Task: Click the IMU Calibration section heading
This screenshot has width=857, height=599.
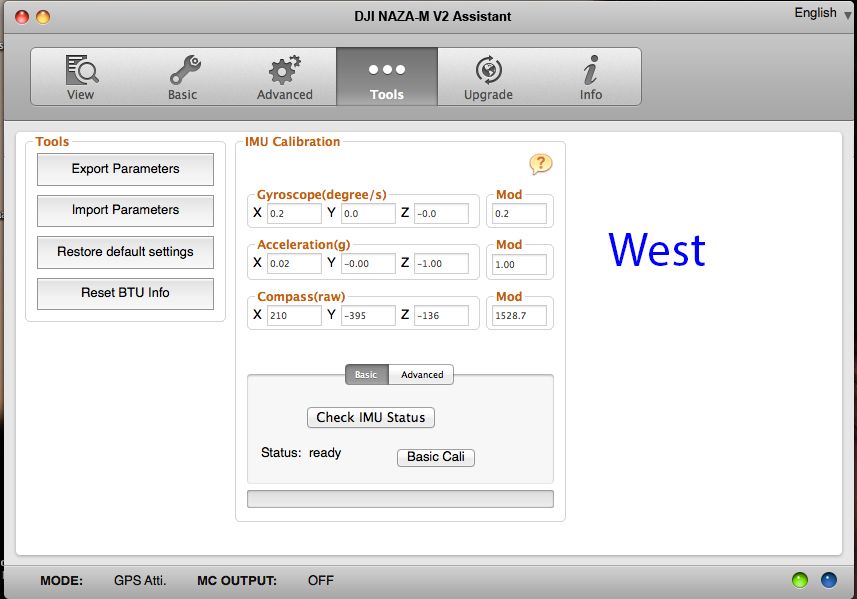Action: click(x=292, y=142)
